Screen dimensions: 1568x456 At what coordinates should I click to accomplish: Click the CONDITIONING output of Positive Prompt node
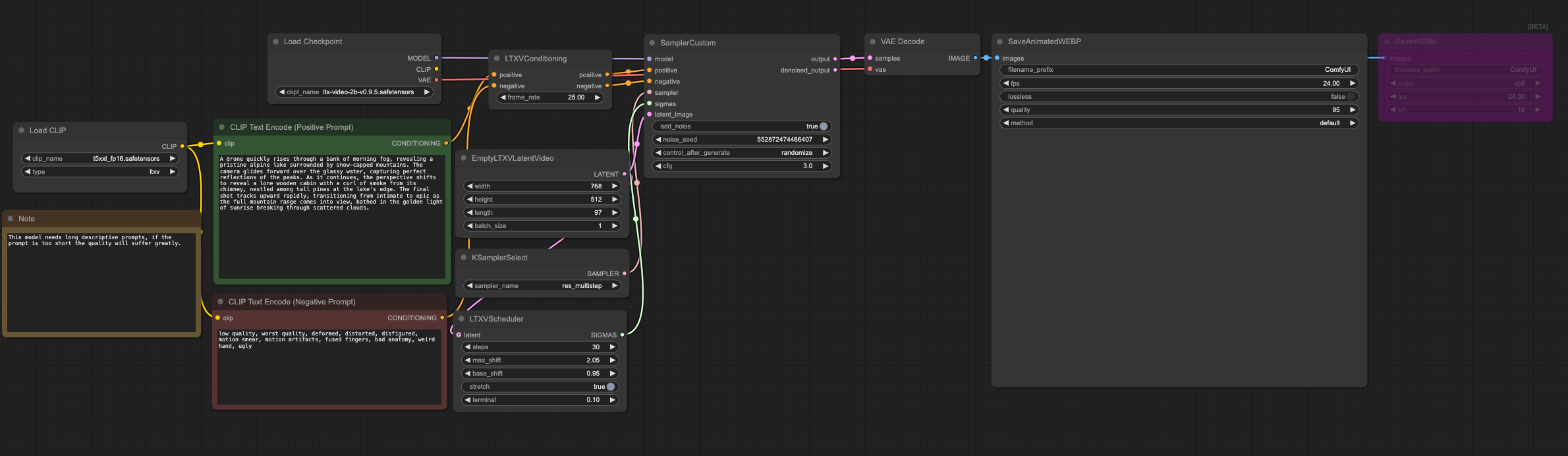coord(446,143)
